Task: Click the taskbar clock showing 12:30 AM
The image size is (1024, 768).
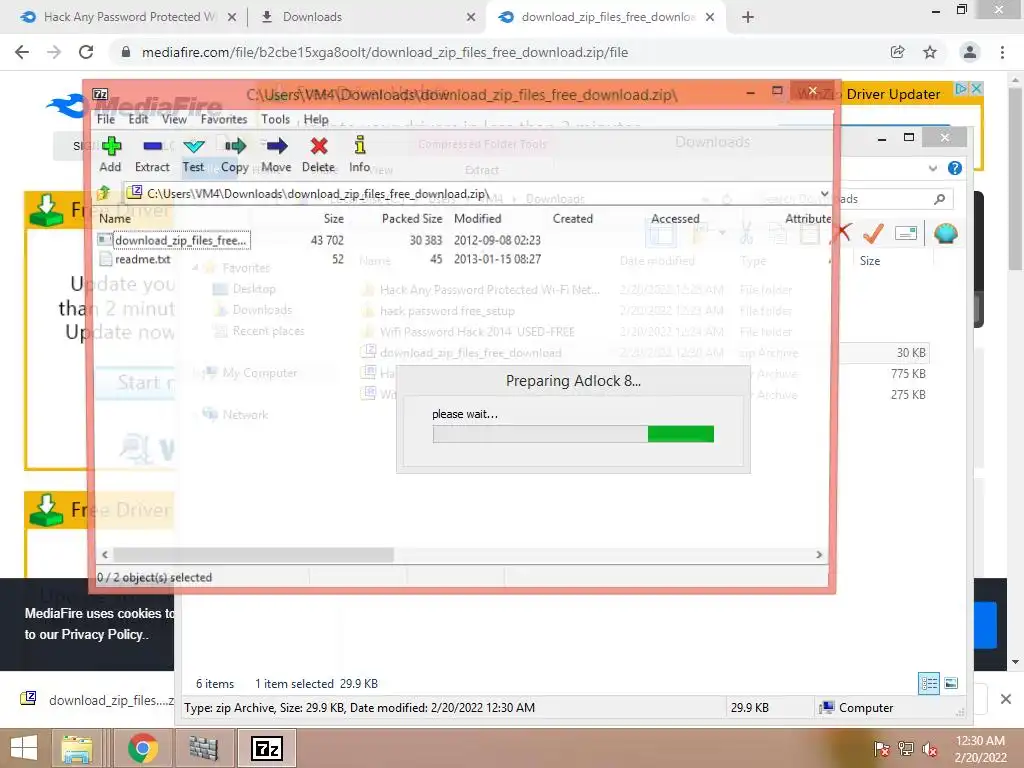Action: (x=980, y=748)
